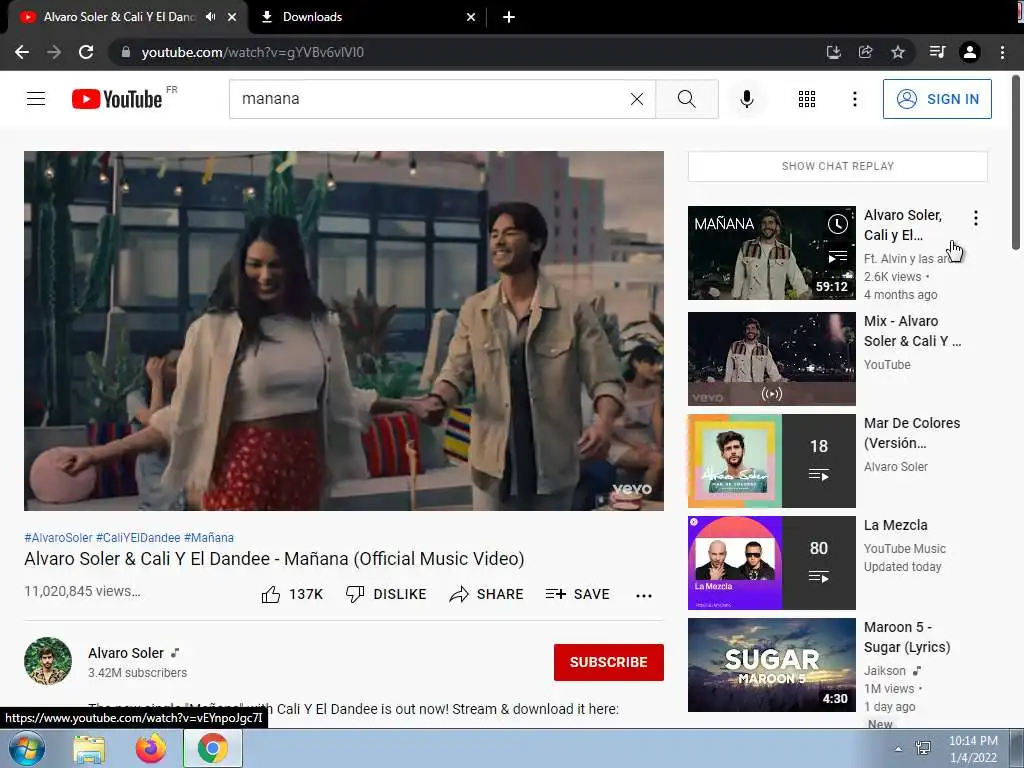The width and height of the screenshot is (1024, 768).
Task: Open 'Mar De Colores (Versión...' title
Action: click(912, 433)
